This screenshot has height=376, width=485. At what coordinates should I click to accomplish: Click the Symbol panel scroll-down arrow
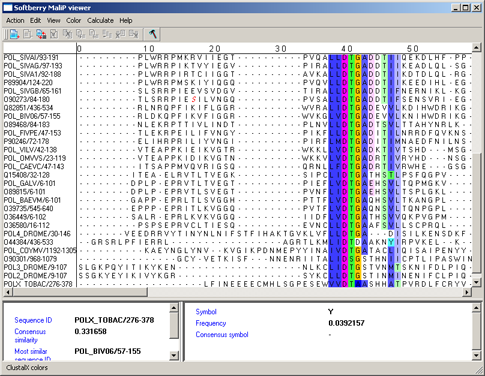(476, 356)
